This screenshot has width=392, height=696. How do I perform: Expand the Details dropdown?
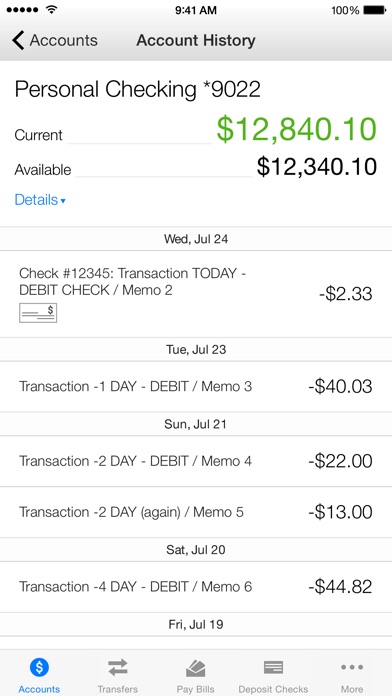point(40,200)
